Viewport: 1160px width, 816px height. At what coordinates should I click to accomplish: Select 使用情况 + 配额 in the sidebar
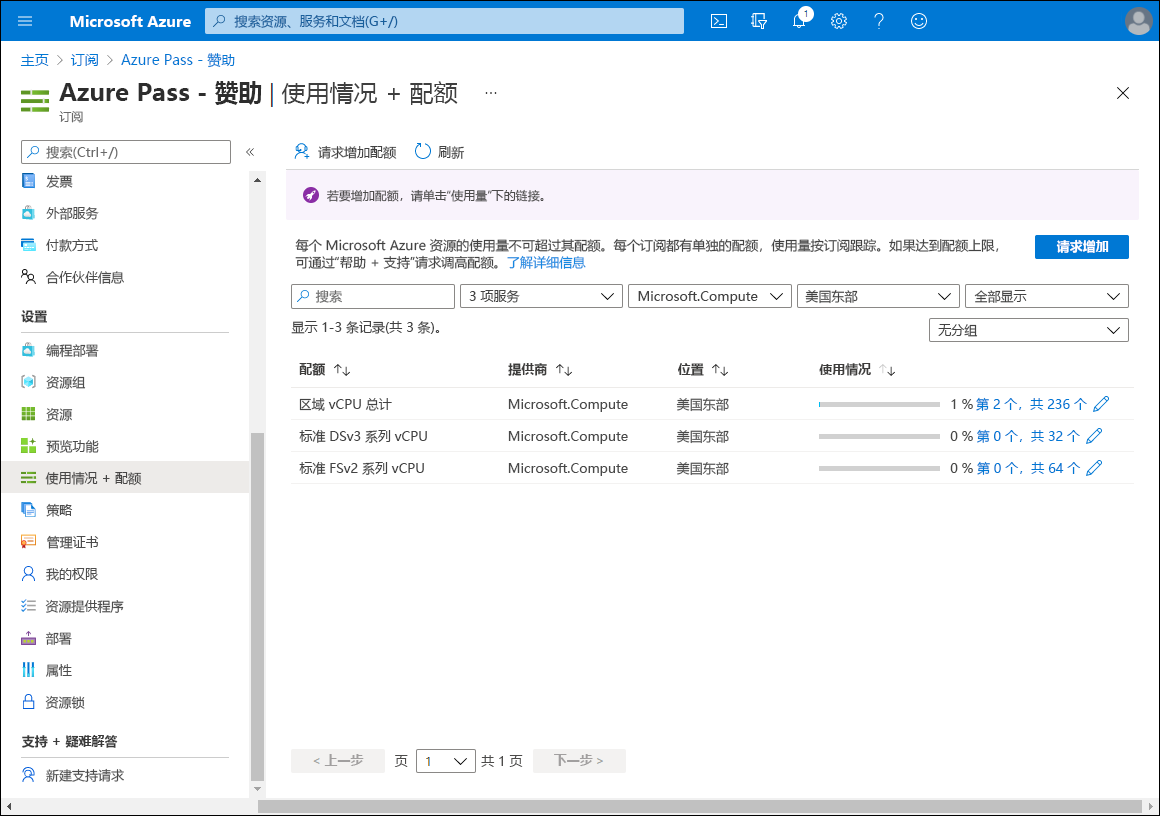(126, 478)
